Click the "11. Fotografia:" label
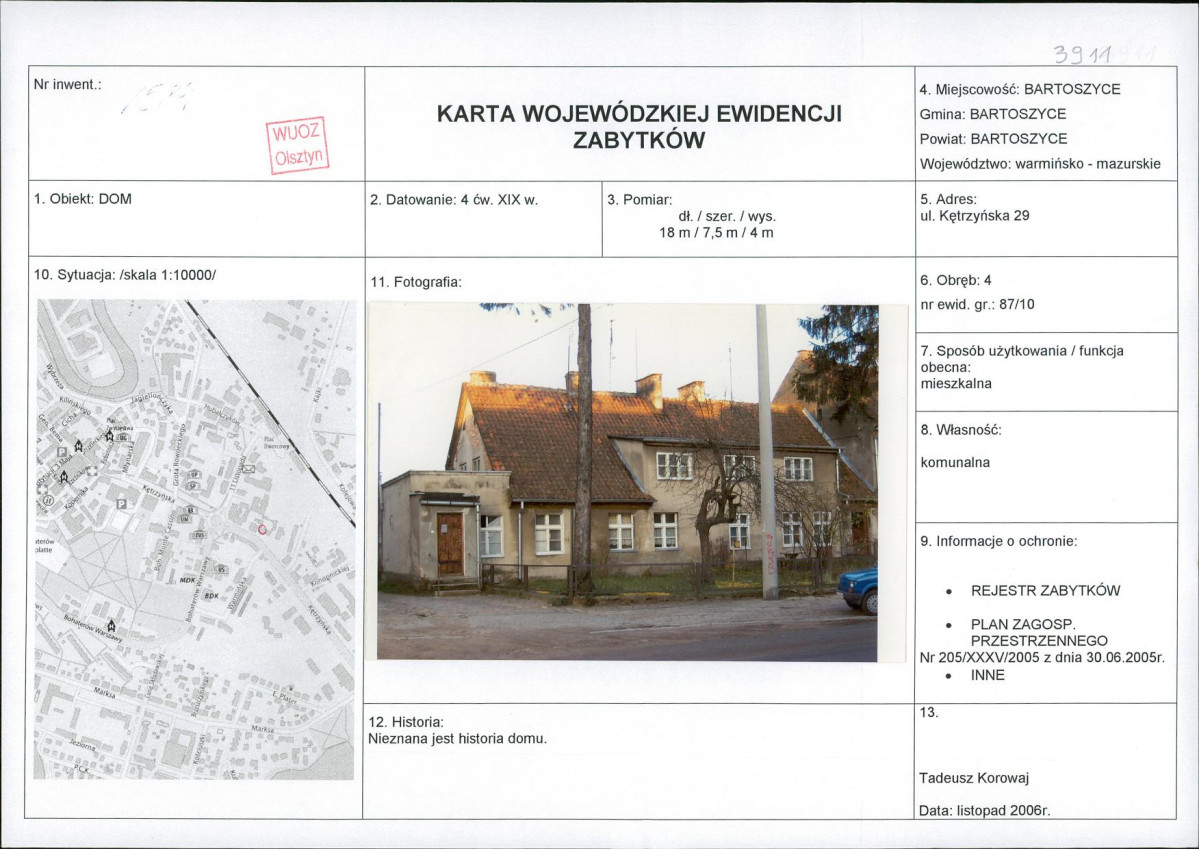Viewport: 1199px width, 849px height. tap(416, 282)
